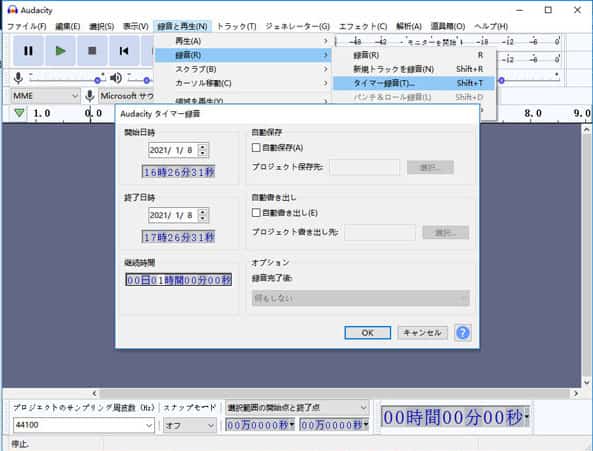Open the ジェネレーター(G) menu

297,26
